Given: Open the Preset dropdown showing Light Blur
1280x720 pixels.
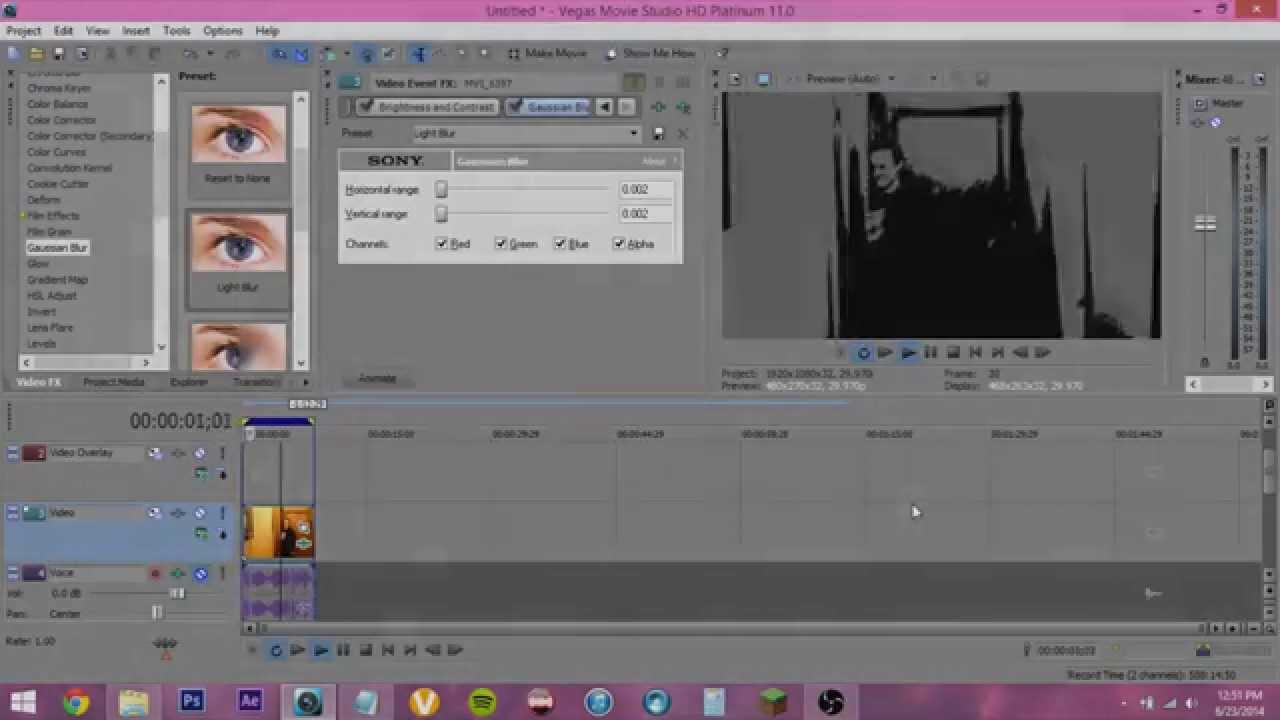Looking at the screenshot, I should pos(526,133).
